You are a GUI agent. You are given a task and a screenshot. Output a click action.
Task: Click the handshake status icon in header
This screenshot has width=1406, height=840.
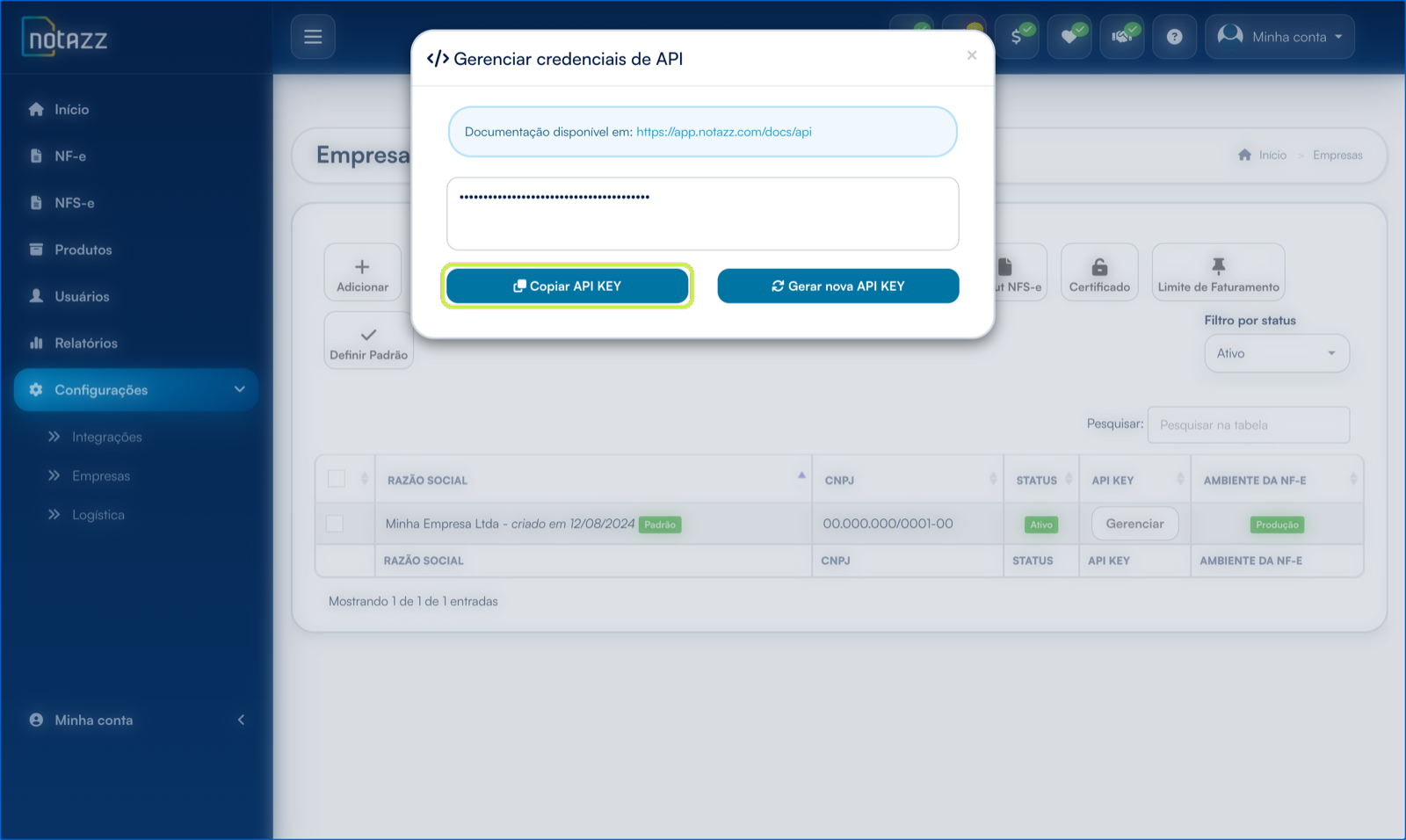(1122, 37)
